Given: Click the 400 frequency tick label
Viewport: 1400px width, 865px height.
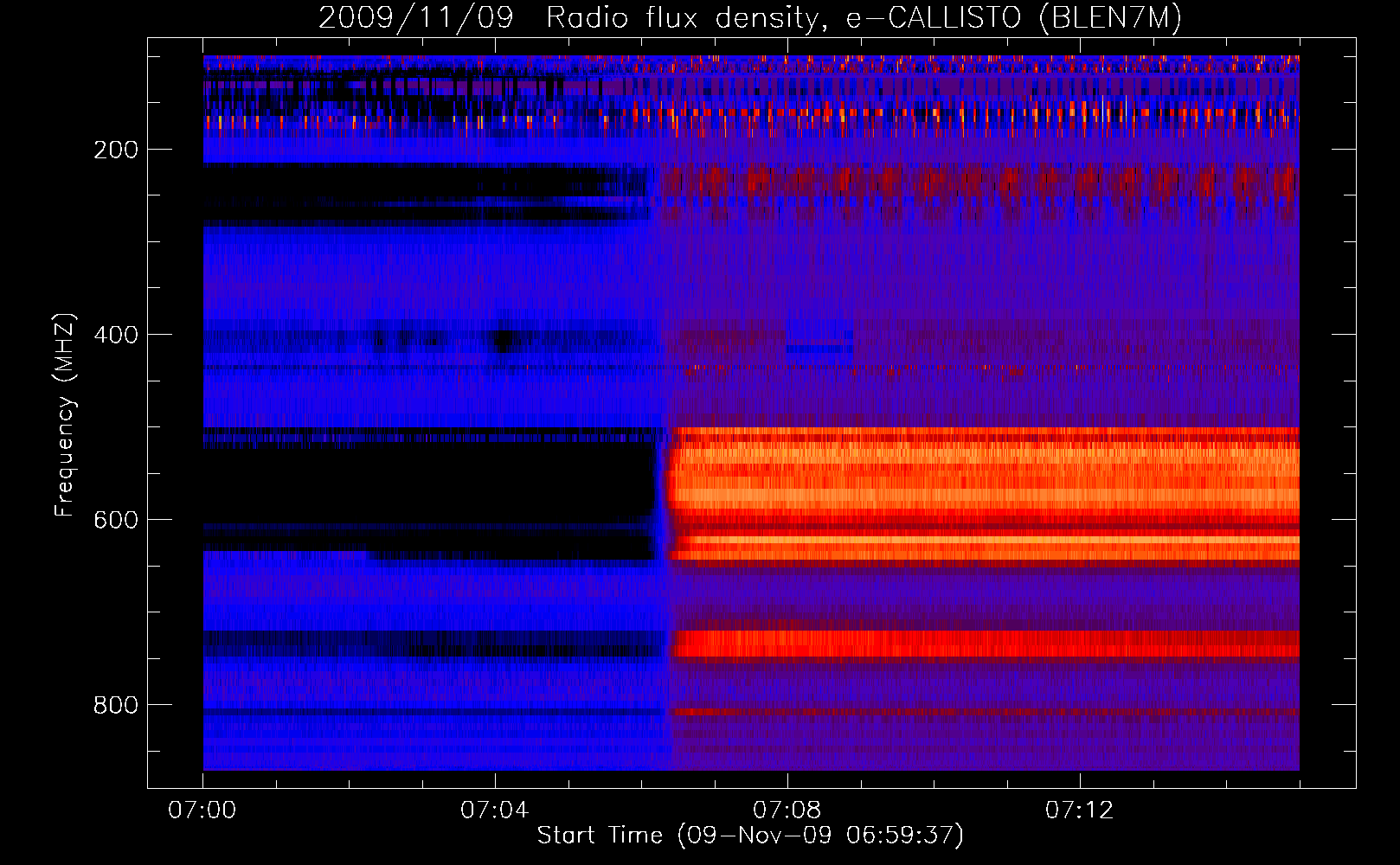Looking at the screenshot, I should [116, 335].
